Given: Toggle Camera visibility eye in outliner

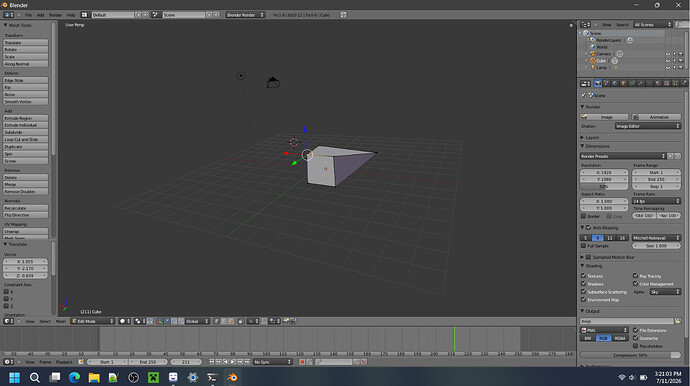Looking at the screenshot, I should pyautogui.click(x=668, y=54).
